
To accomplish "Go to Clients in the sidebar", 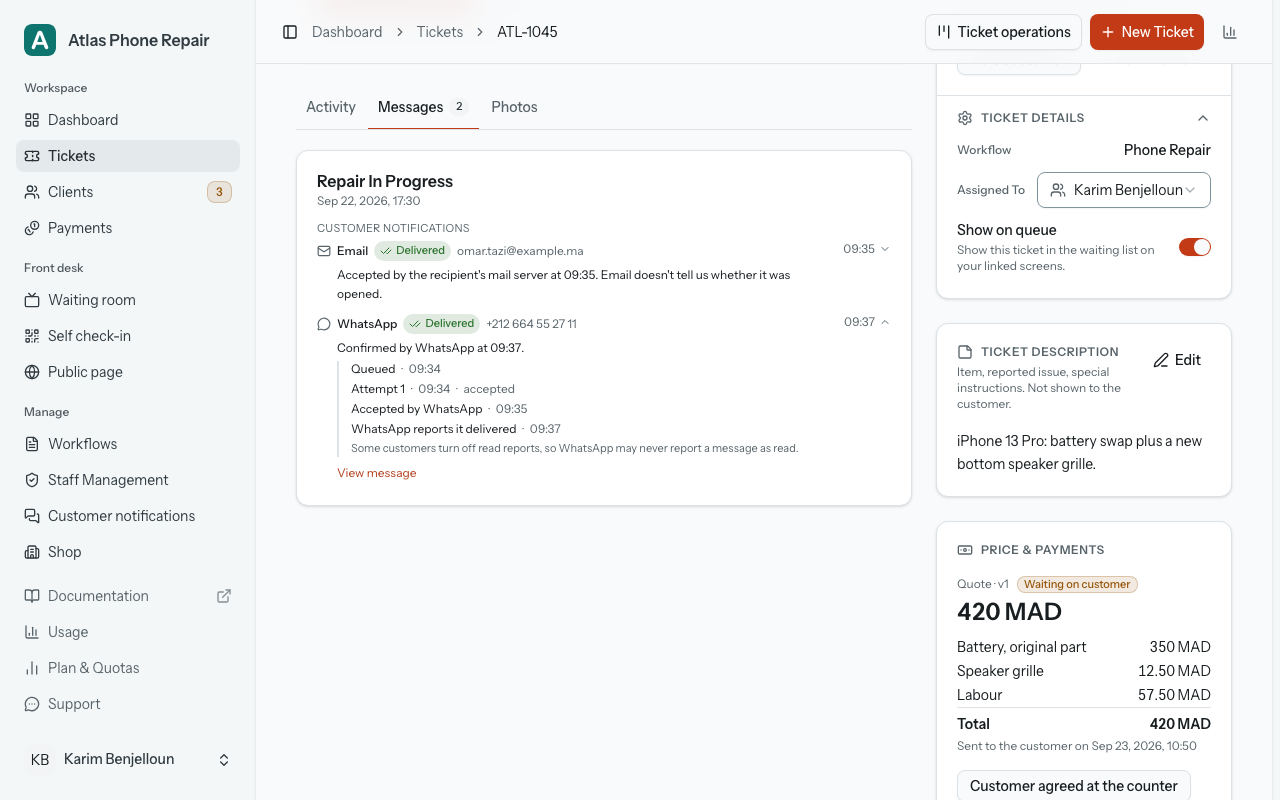I will [128, 192].
